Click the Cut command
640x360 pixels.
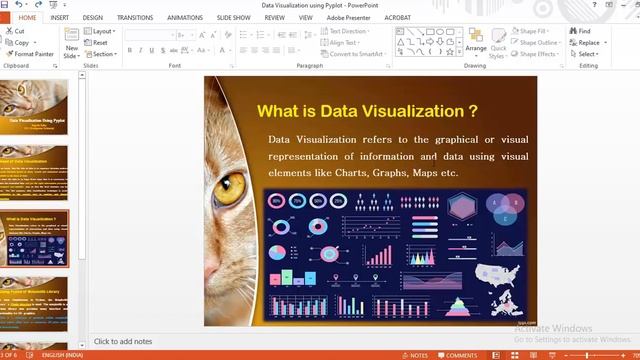(15, 31)
